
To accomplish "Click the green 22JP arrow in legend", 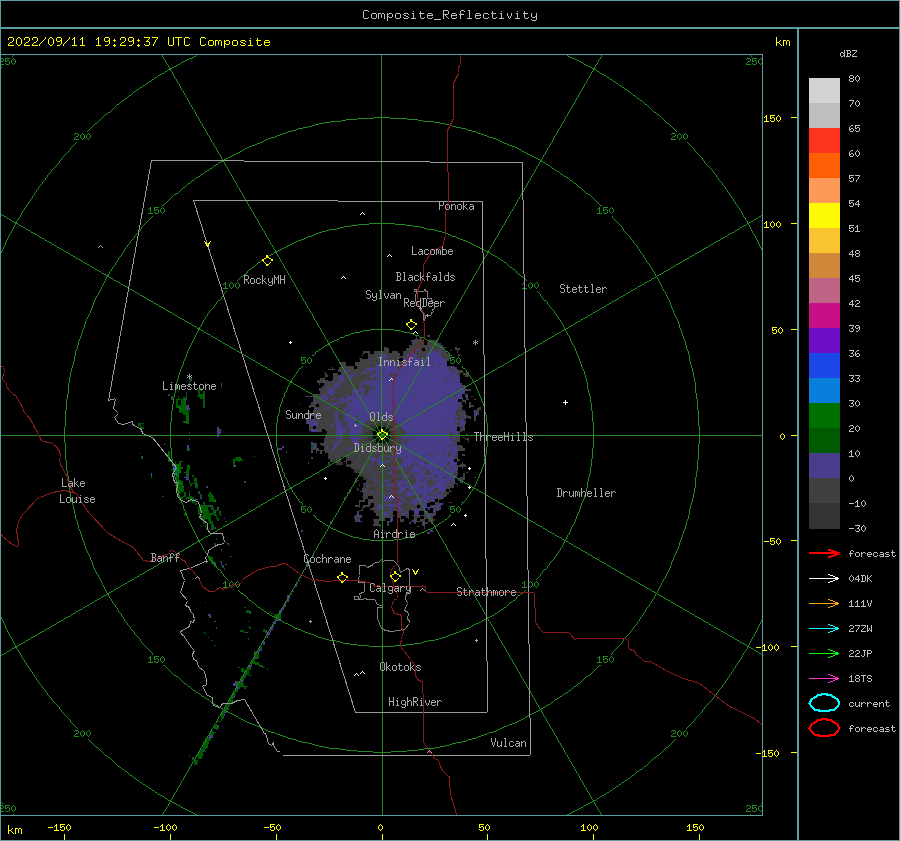I will [x=824, y=653].
